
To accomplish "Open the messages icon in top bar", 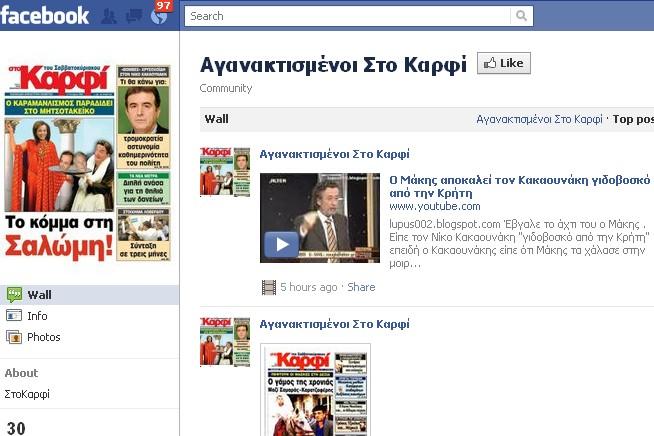I will click(x=134, y=16).
